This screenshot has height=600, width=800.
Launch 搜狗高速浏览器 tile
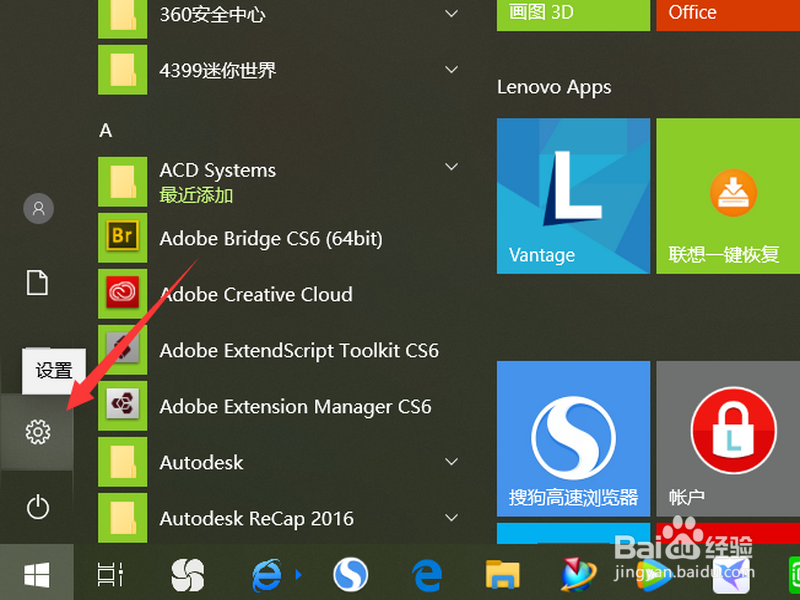[573, 439]
